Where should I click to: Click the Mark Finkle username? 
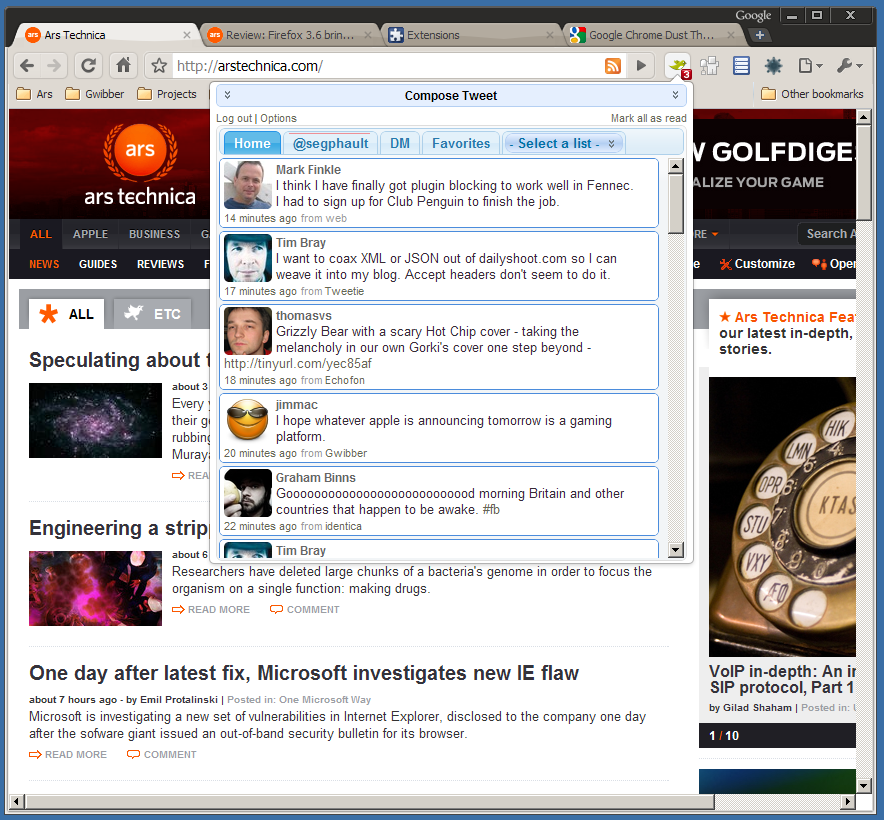(308, 170)
